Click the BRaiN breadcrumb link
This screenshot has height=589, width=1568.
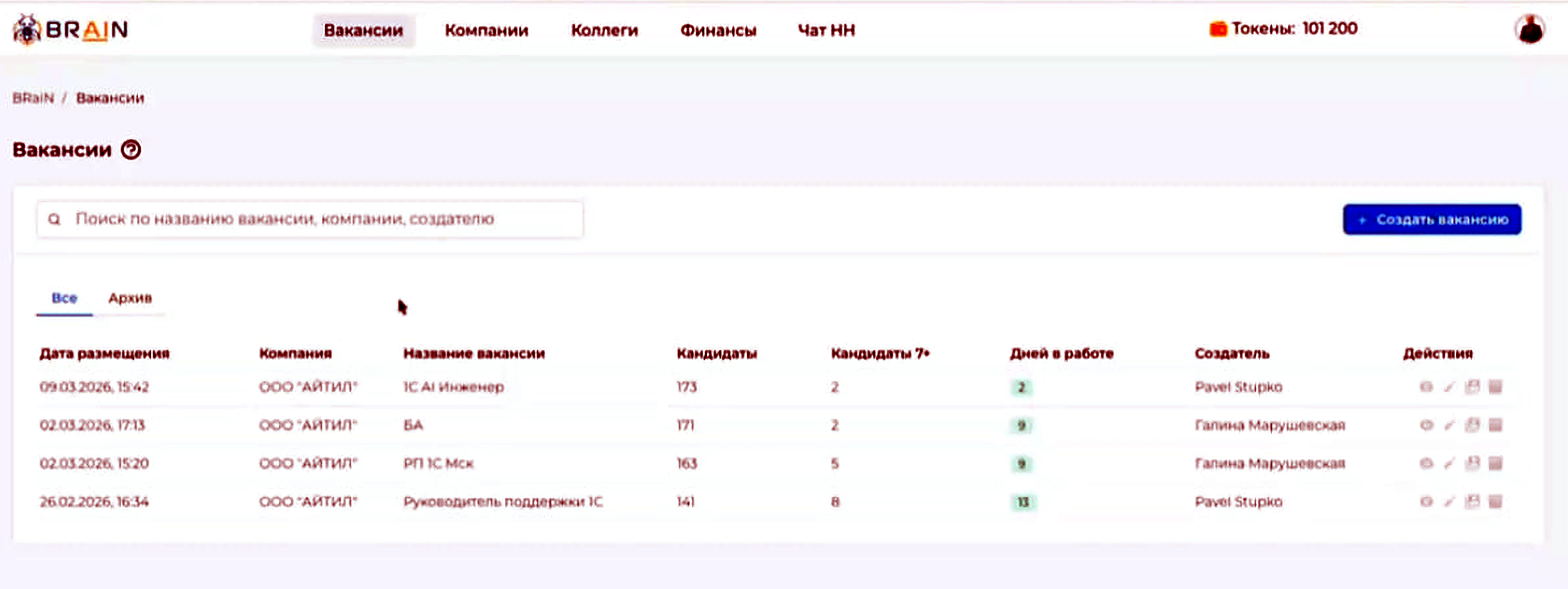click(33, 98)
